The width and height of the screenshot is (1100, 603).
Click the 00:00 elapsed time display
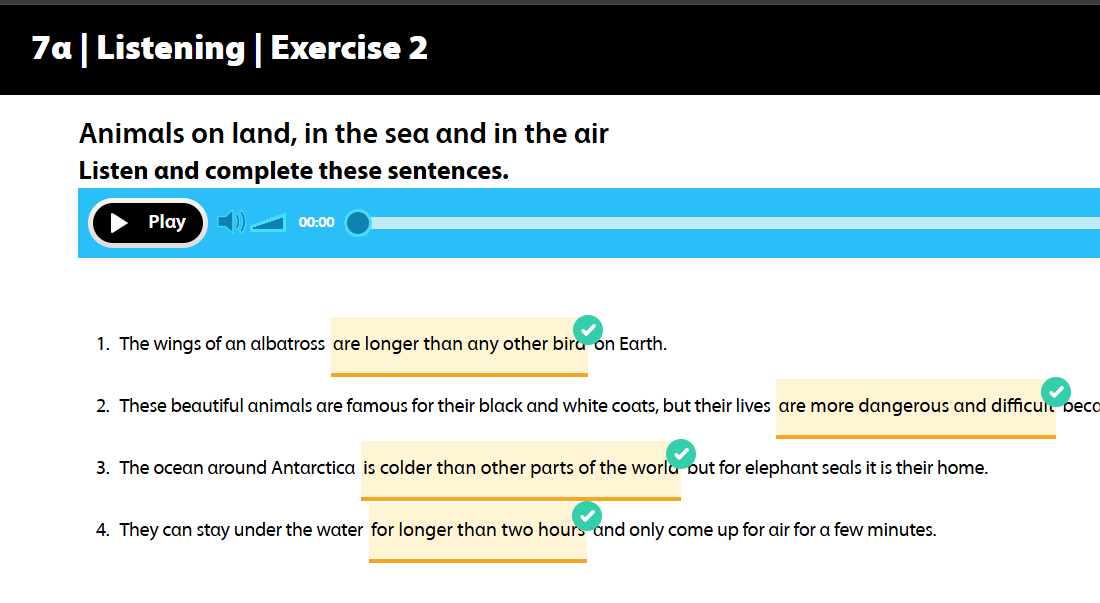pyautogui.click(x=316, y=222)
